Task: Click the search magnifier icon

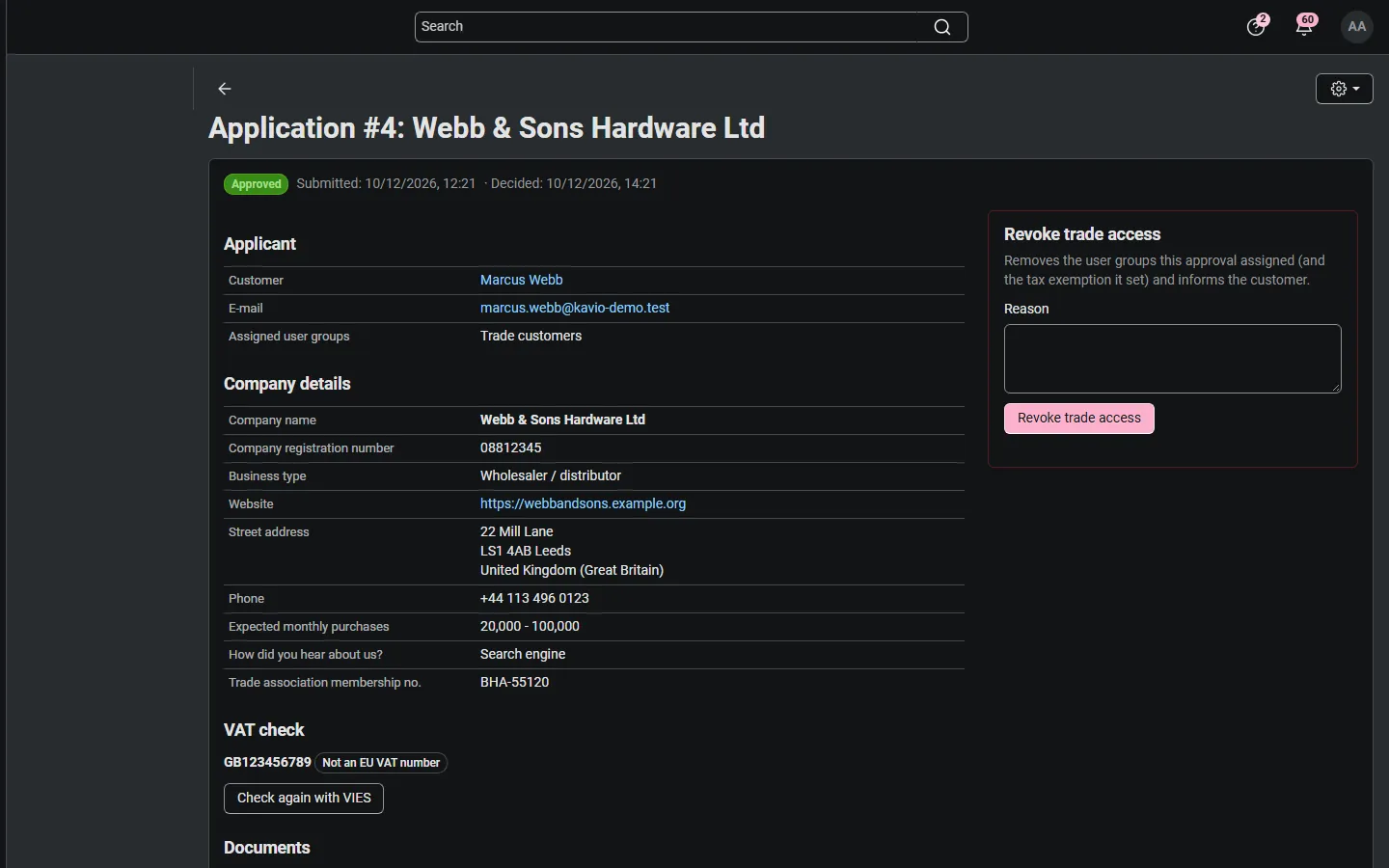Action: click(942, 27)
